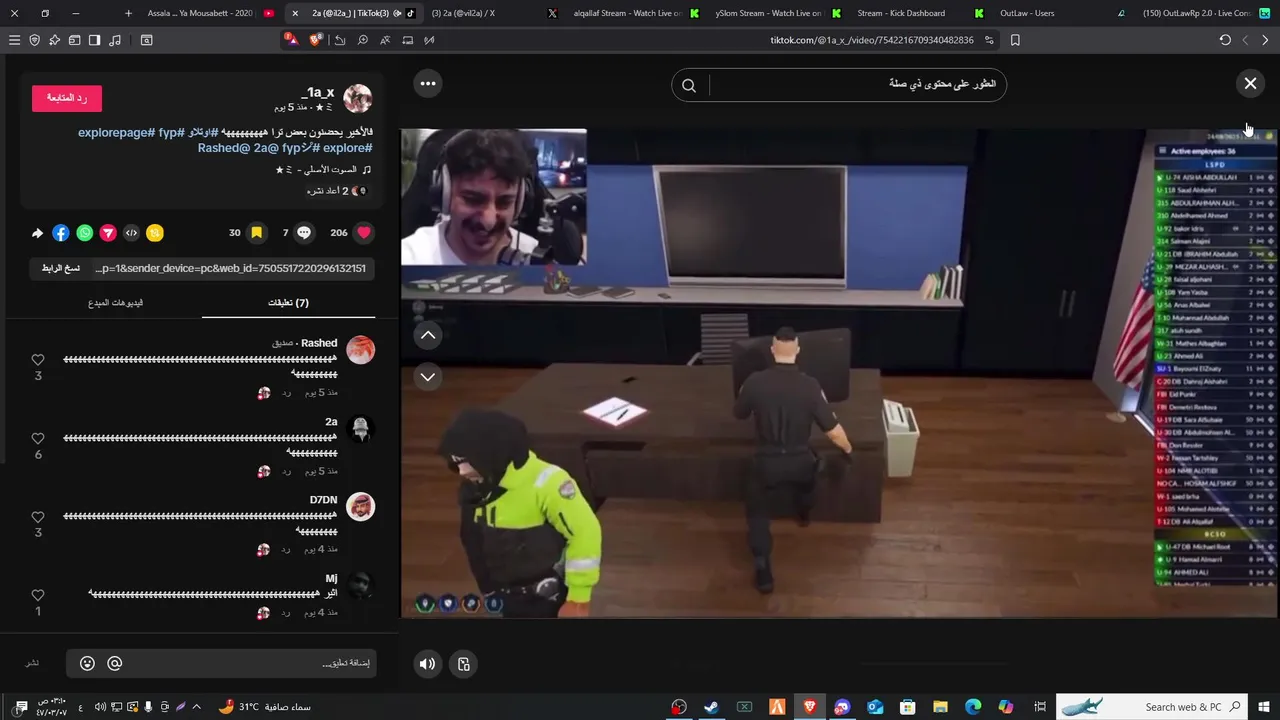The height and width of the screenshot is (720, 1280).
Task: Open more share options with the arrow icon
Action: (38, 233)
